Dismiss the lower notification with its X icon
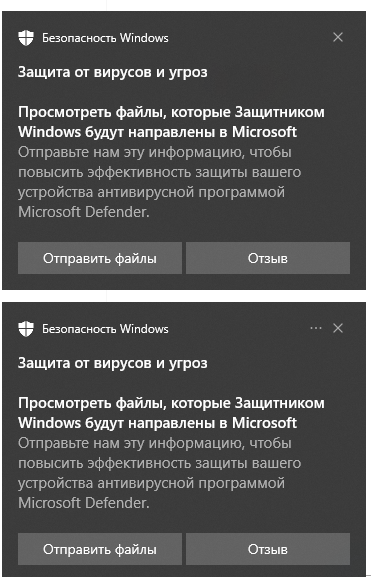Viewport: 371px width, 577px height. 338,328
